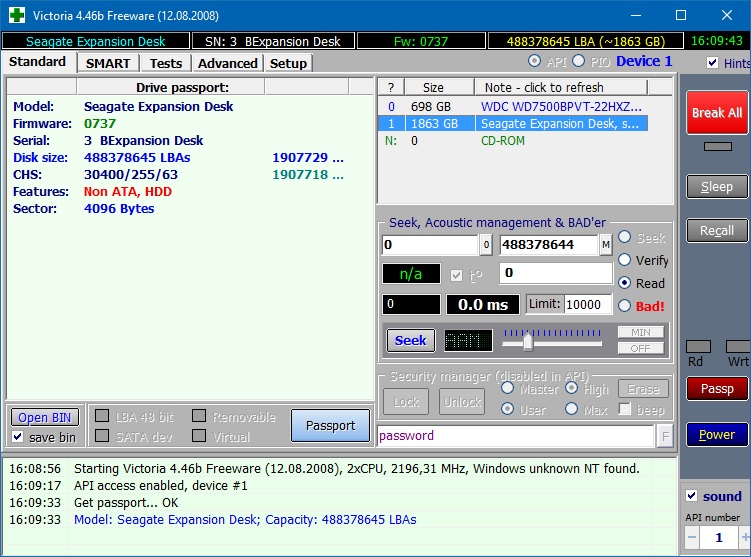
Task: Open the Standard tab
Action: click(x=37, y=62)
